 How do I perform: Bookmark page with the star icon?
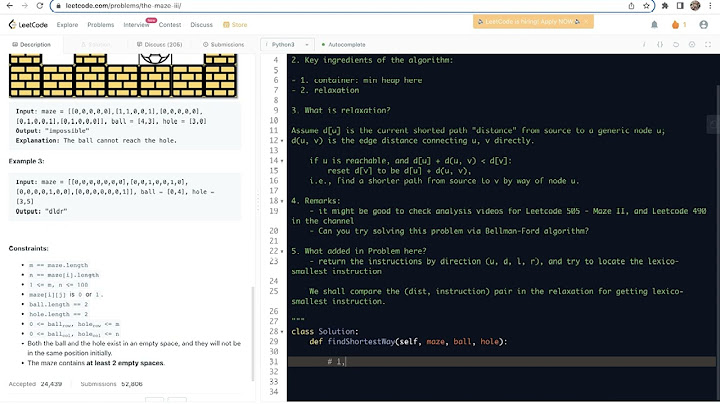(x=647, y=6)
